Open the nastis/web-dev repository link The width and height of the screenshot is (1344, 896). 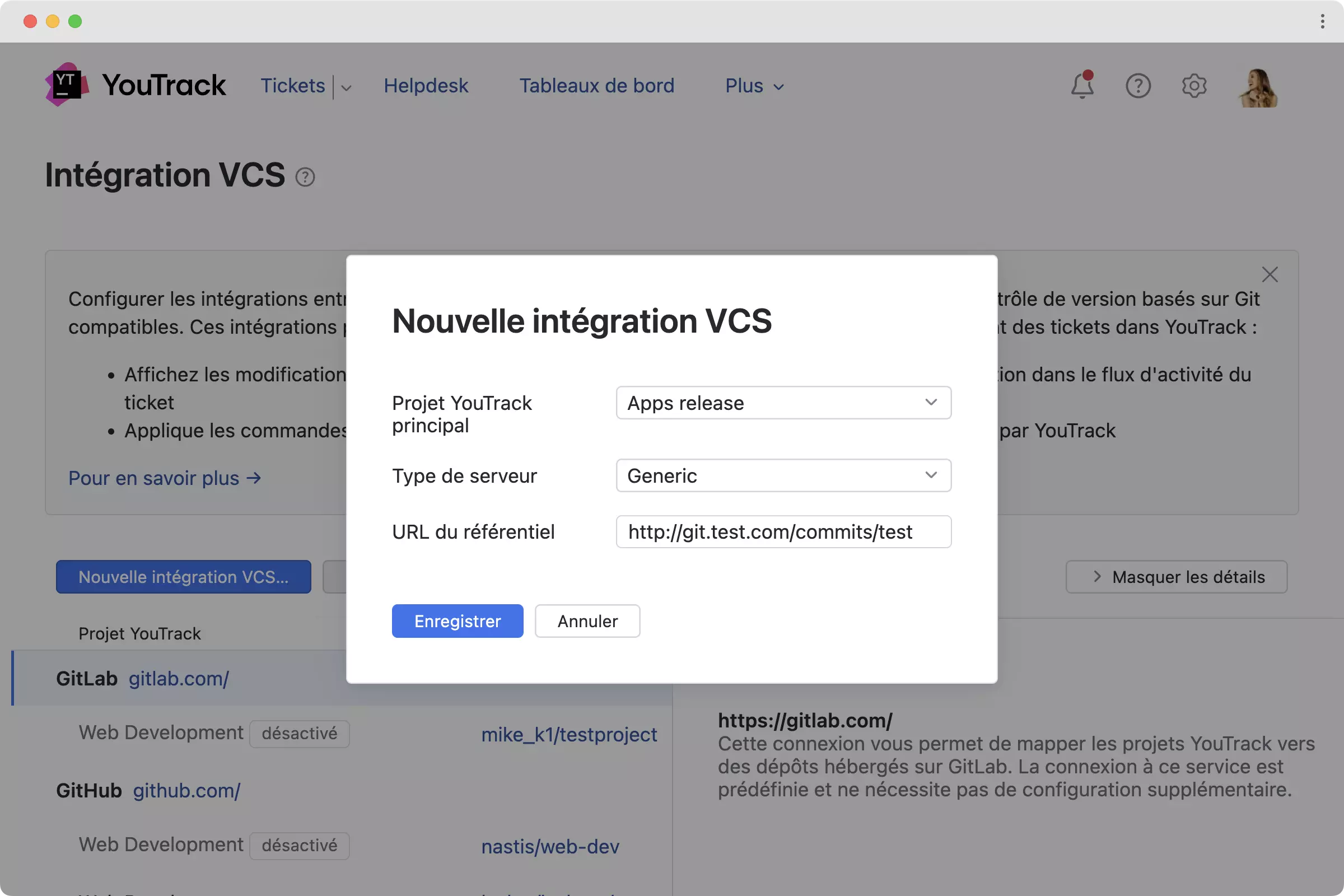(550, 846)
